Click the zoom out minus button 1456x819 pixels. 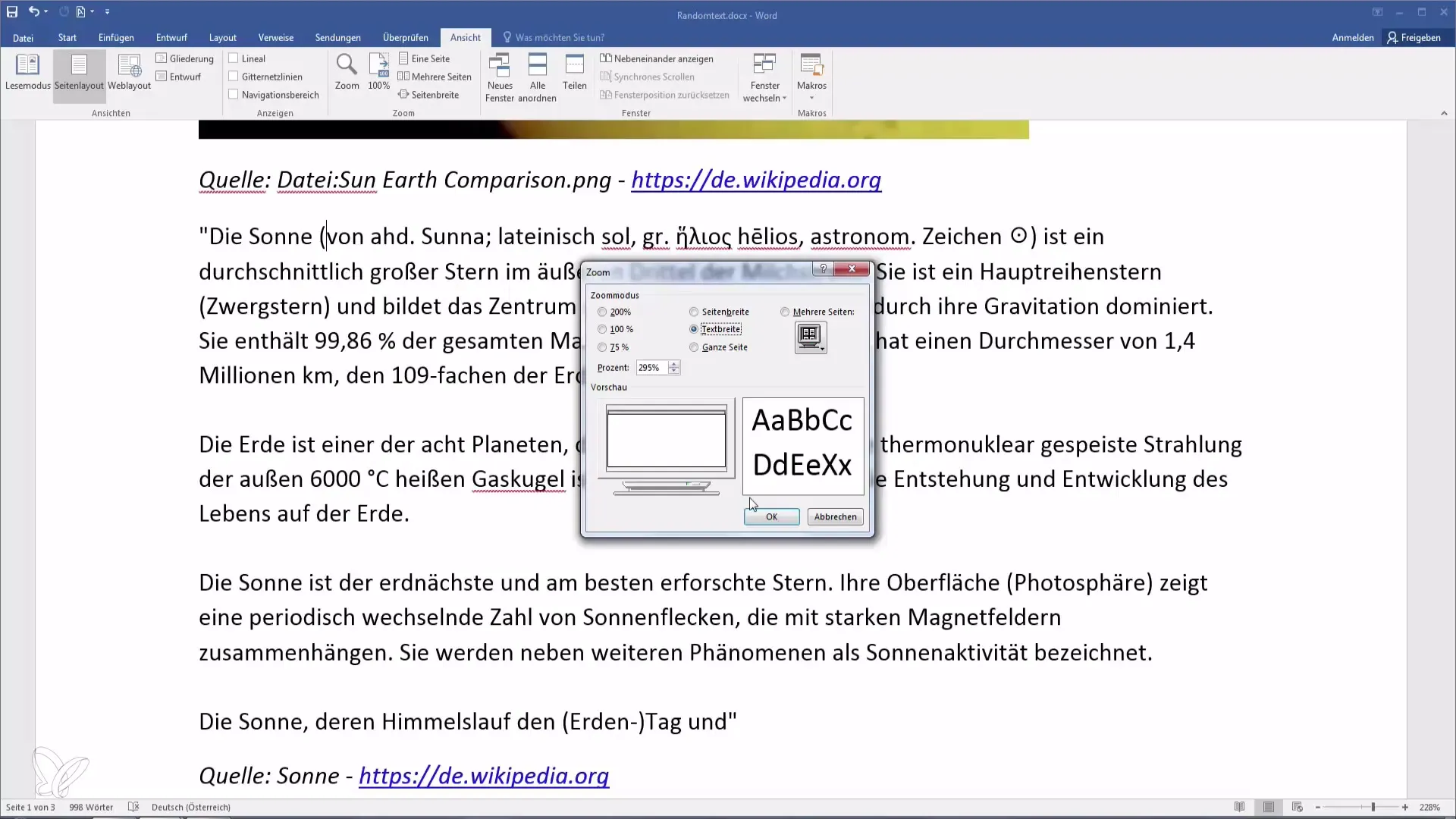(1318, 807)
